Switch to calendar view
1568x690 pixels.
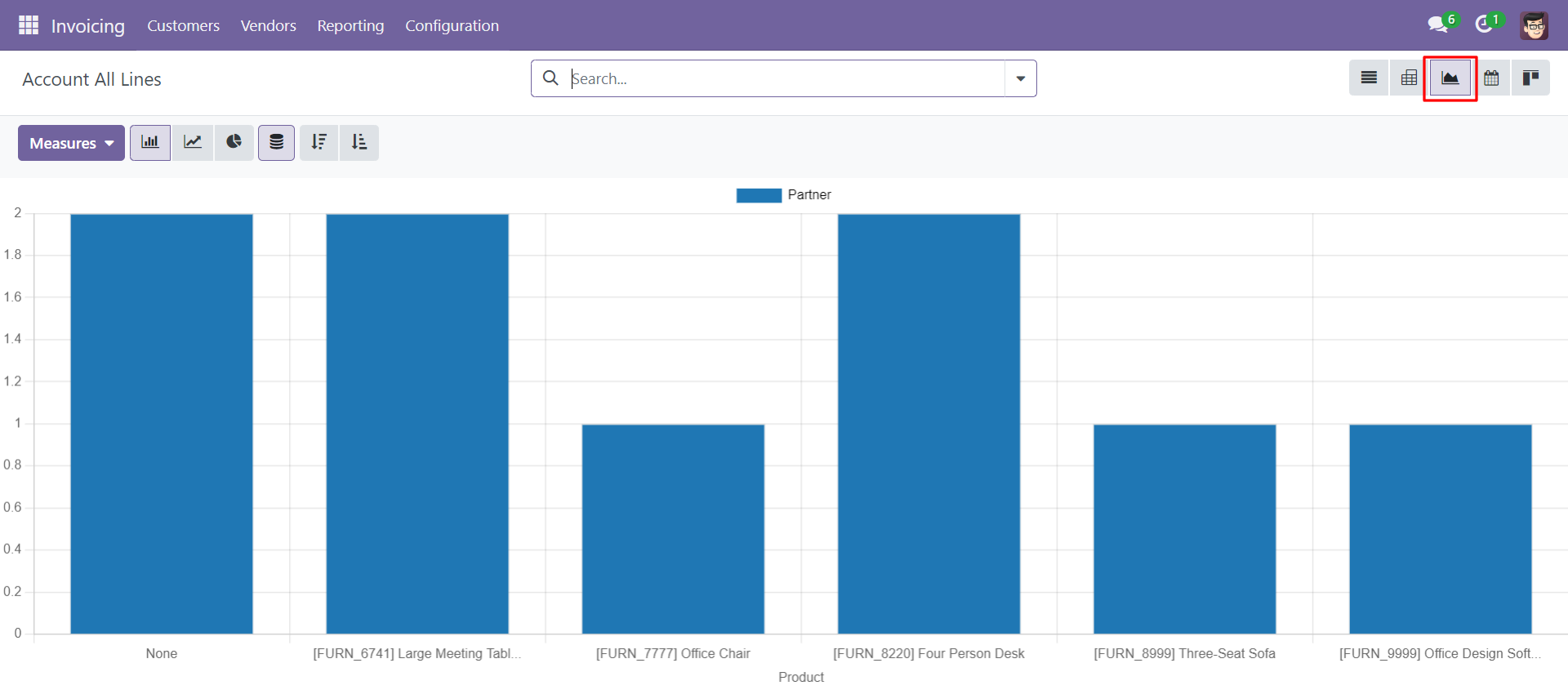1491,78
